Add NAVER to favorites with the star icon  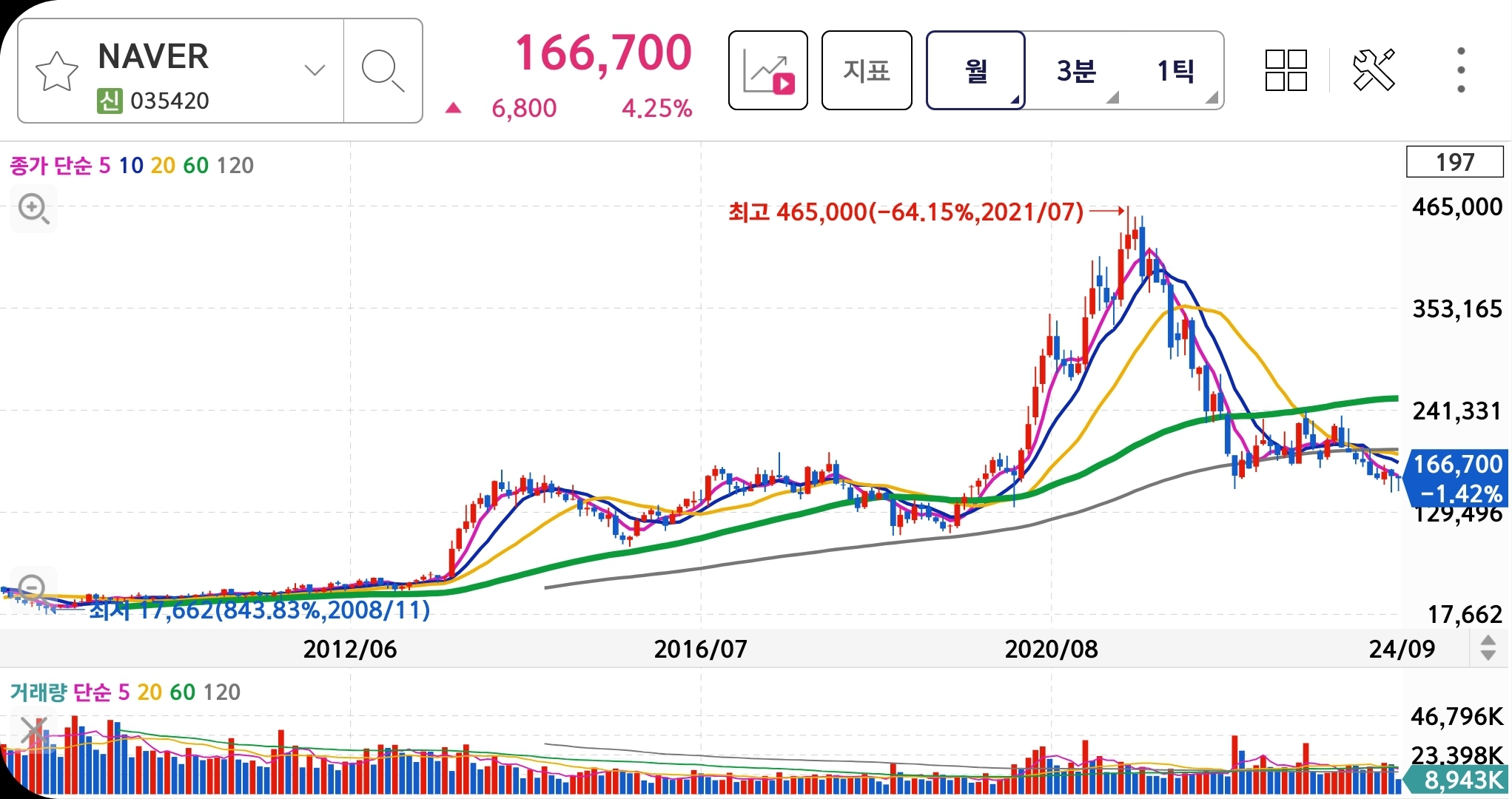point(56,72)
